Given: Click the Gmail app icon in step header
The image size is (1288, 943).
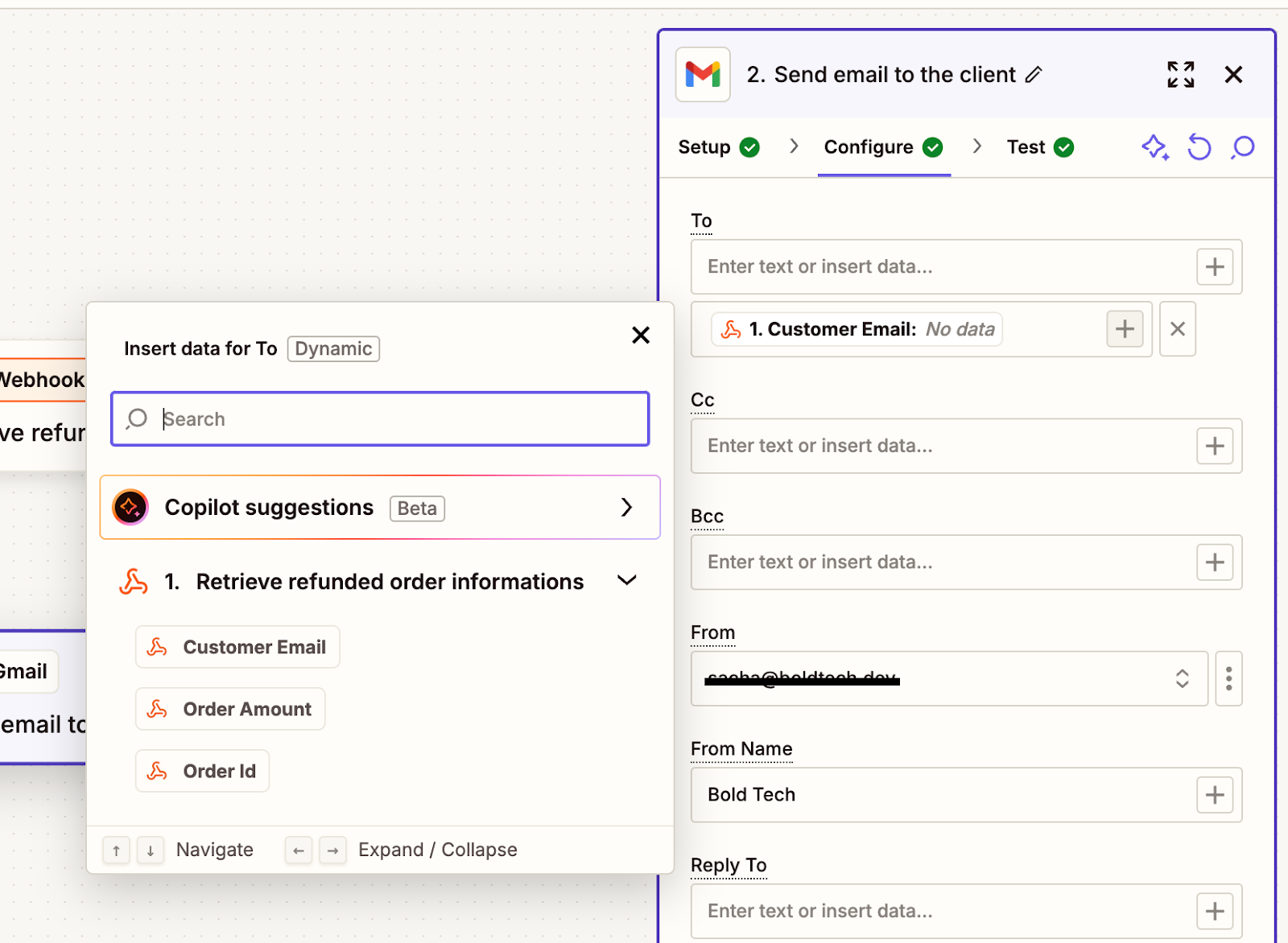Looking at the screenshot, I should [x=703, y=74].
